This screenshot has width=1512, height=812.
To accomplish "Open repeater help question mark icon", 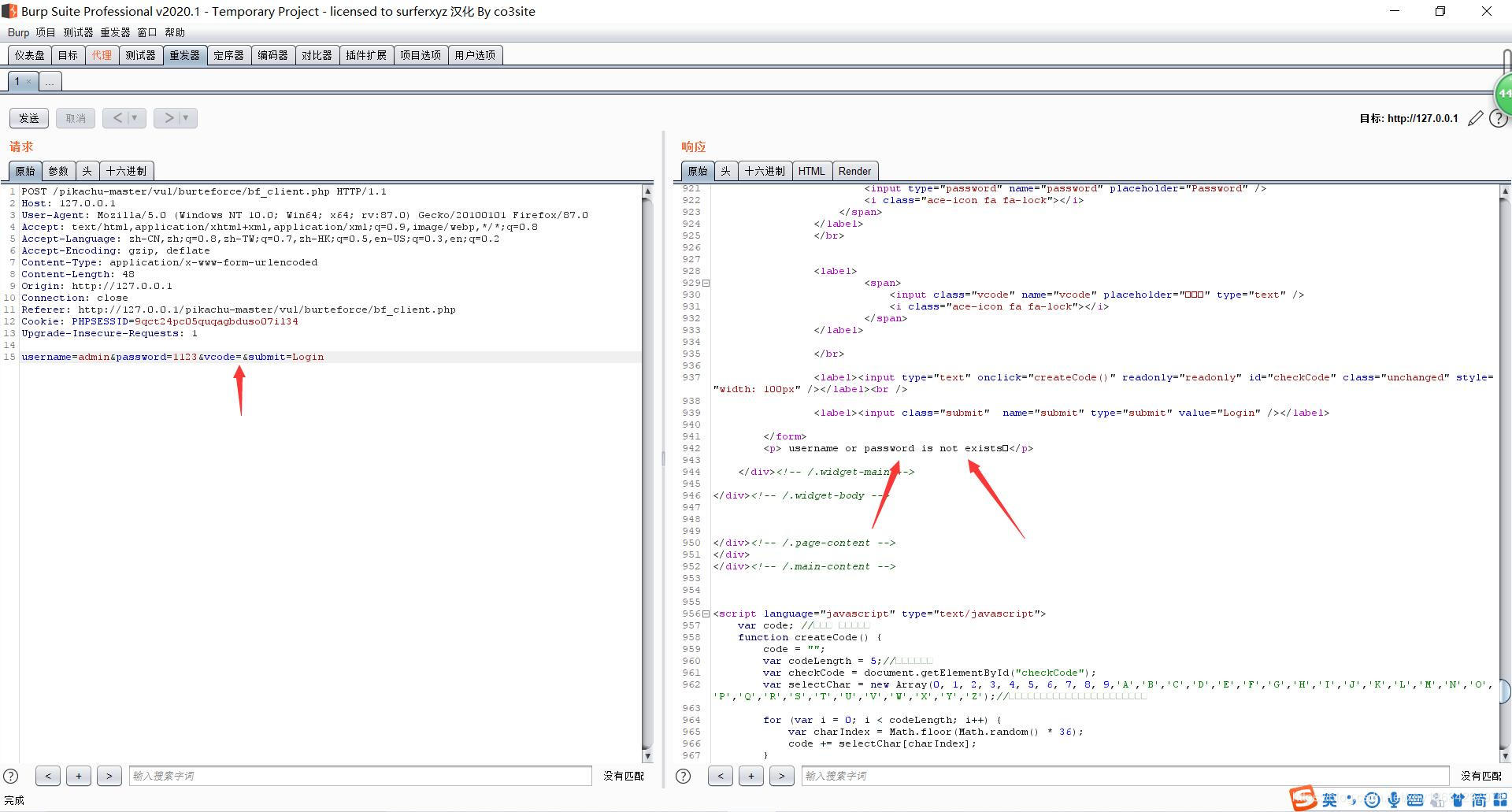I will coord(1499,119).
